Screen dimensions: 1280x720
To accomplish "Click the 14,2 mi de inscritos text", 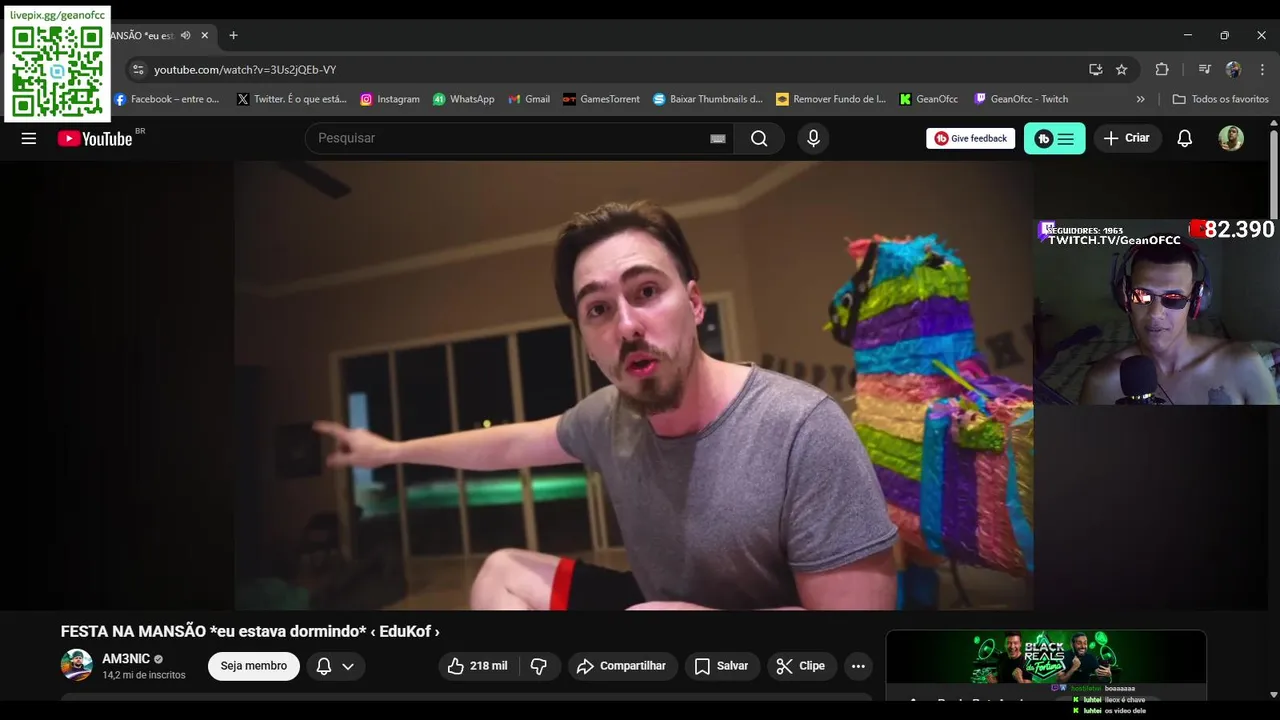I will tap(144, 675).
